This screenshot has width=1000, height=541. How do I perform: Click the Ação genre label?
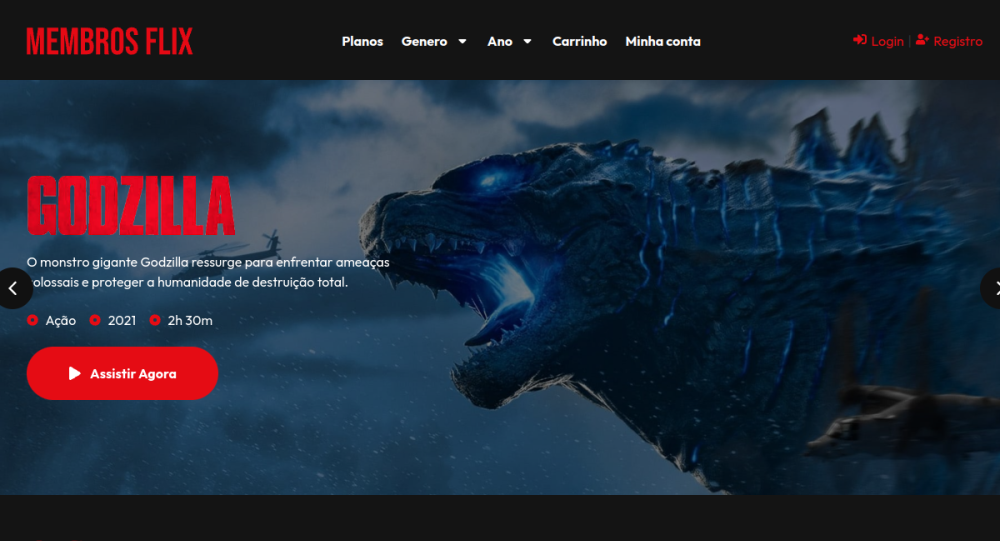61,320
